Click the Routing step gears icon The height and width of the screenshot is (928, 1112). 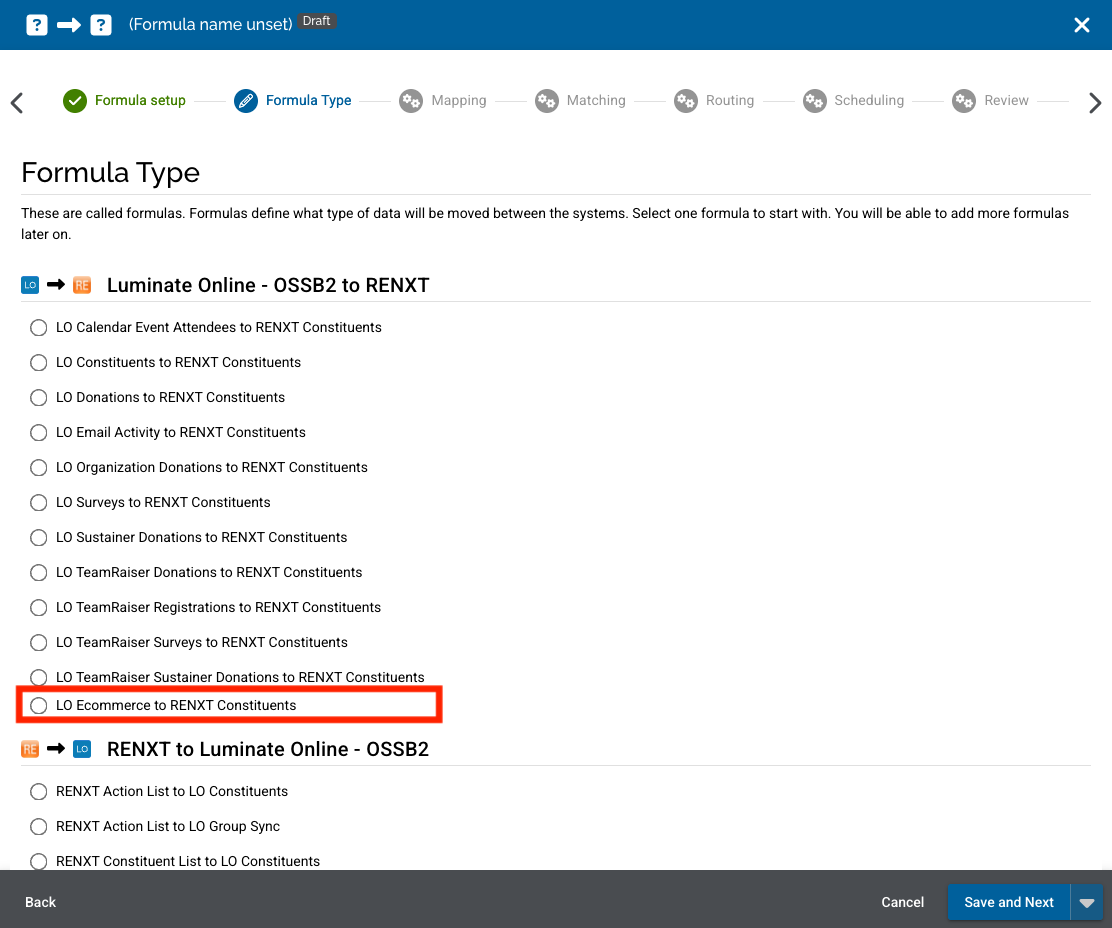686,101
